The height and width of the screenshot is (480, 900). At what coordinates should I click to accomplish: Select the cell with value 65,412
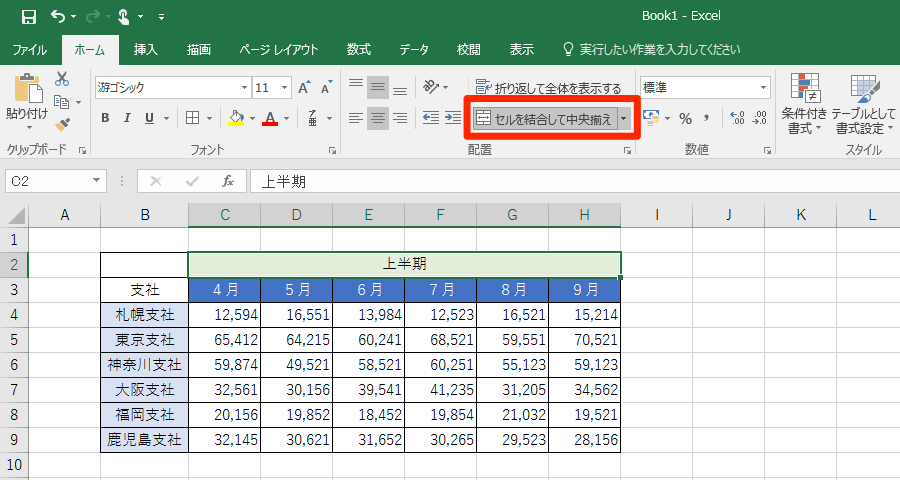coord(224,340)
